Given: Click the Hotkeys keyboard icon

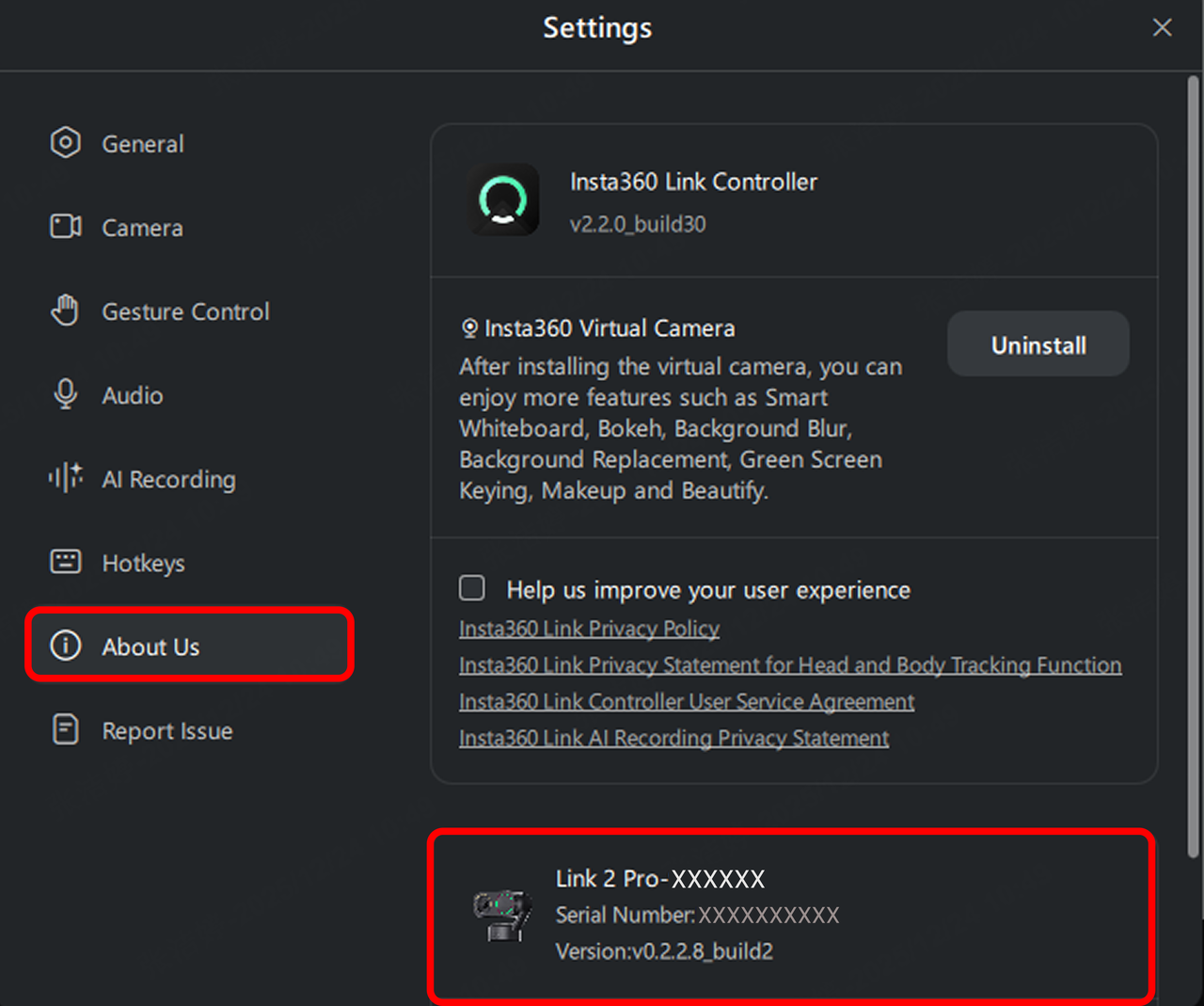Looking at the screenshot, I should (65, 562).
